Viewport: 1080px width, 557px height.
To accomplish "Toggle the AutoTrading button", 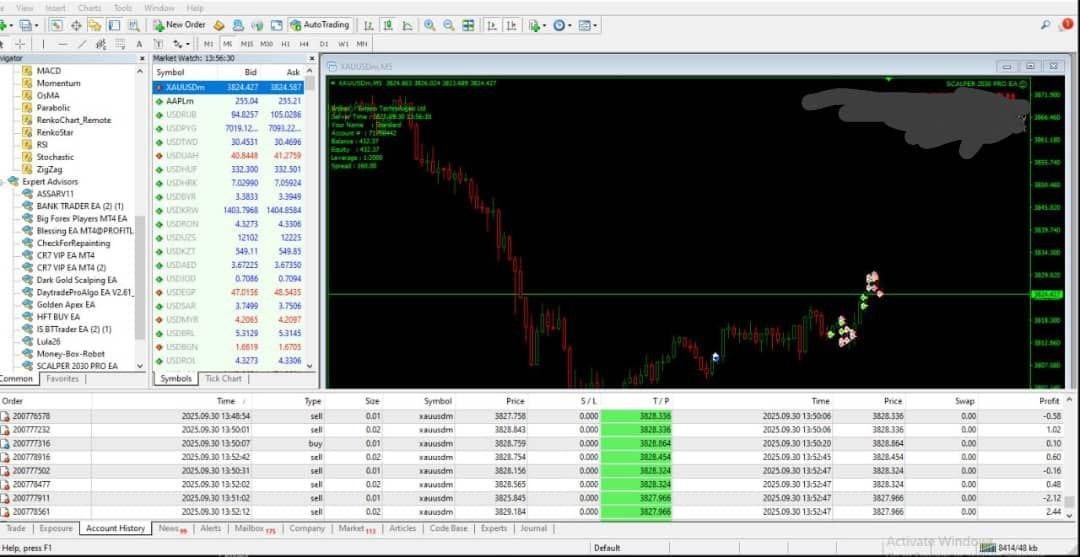I will (x=319, y=25).
